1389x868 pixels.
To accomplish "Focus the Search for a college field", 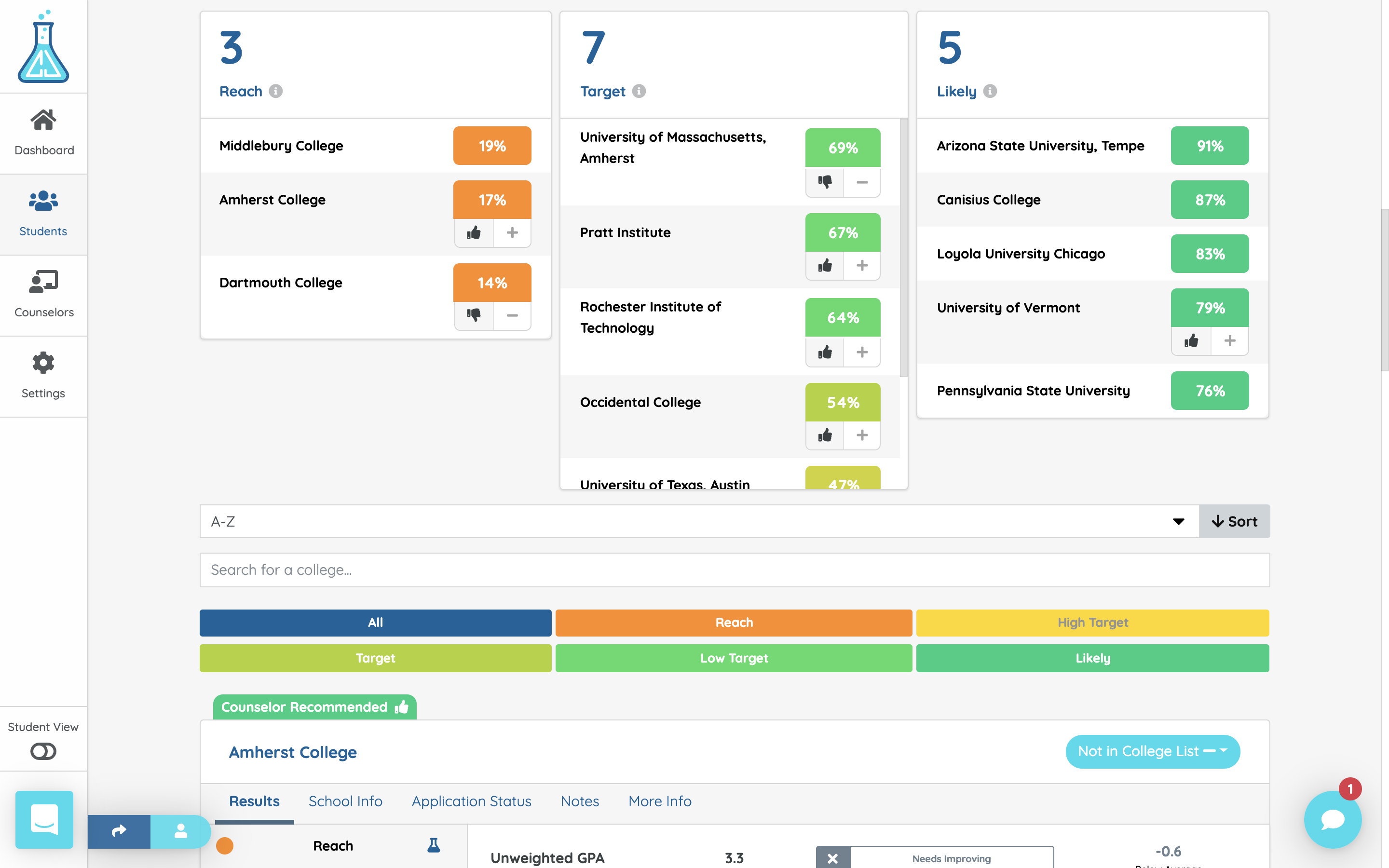I will coord(735,570).
